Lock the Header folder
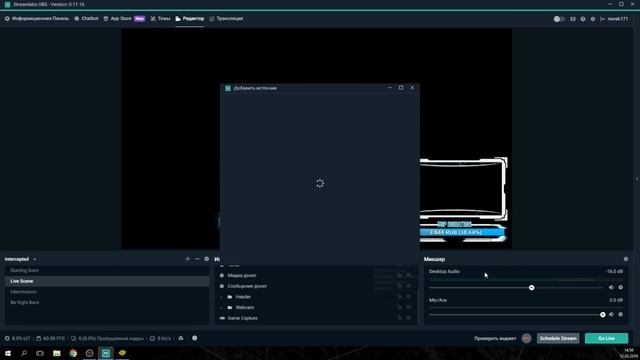640x360 pixels. (400, 297)
